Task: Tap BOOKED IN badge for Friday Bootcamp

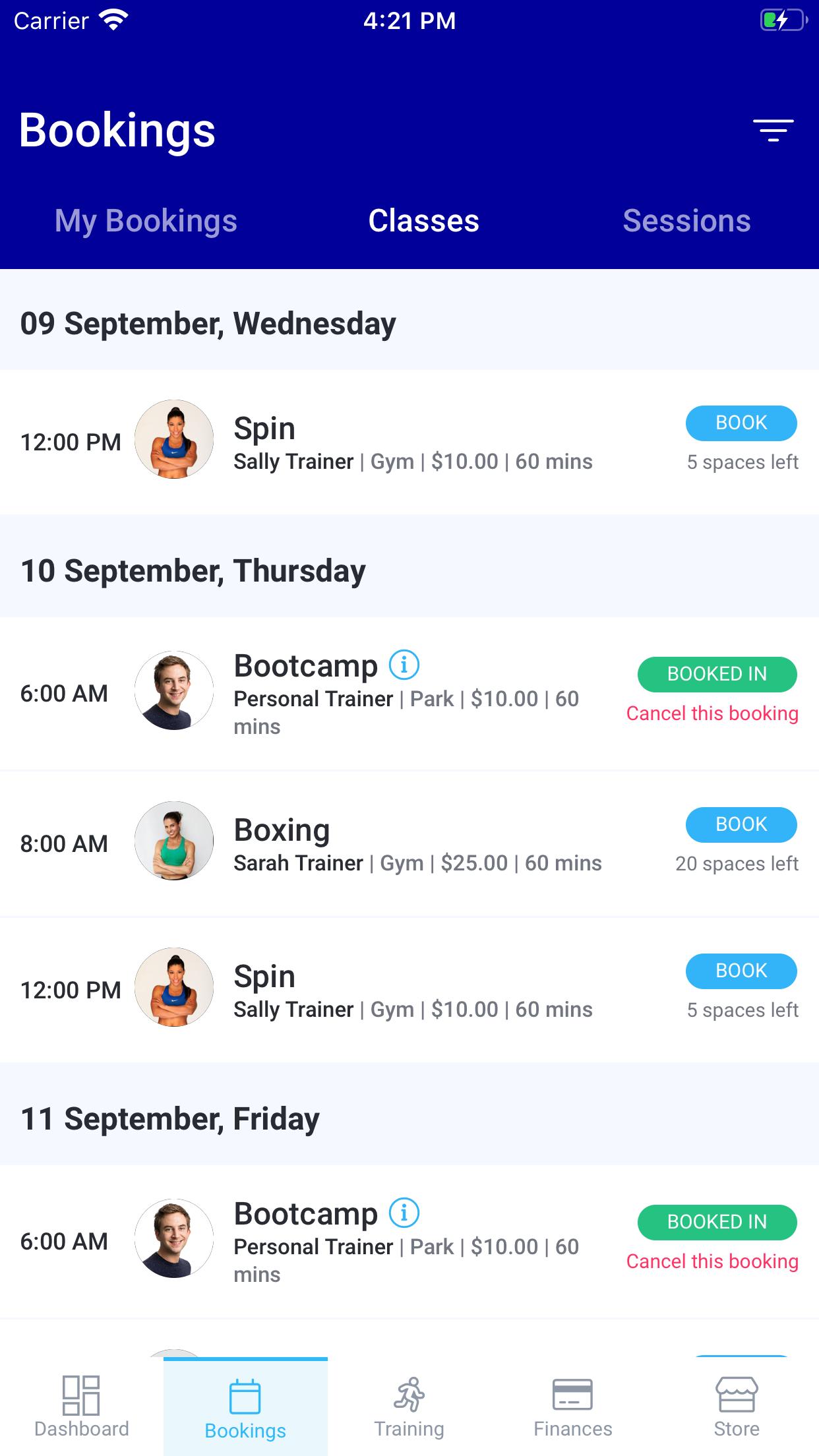Action: (717, 1223)
